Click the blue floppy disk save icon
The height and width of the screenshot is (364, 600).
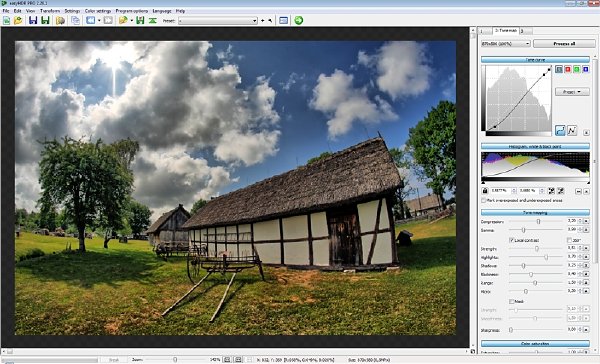(33, 20)
